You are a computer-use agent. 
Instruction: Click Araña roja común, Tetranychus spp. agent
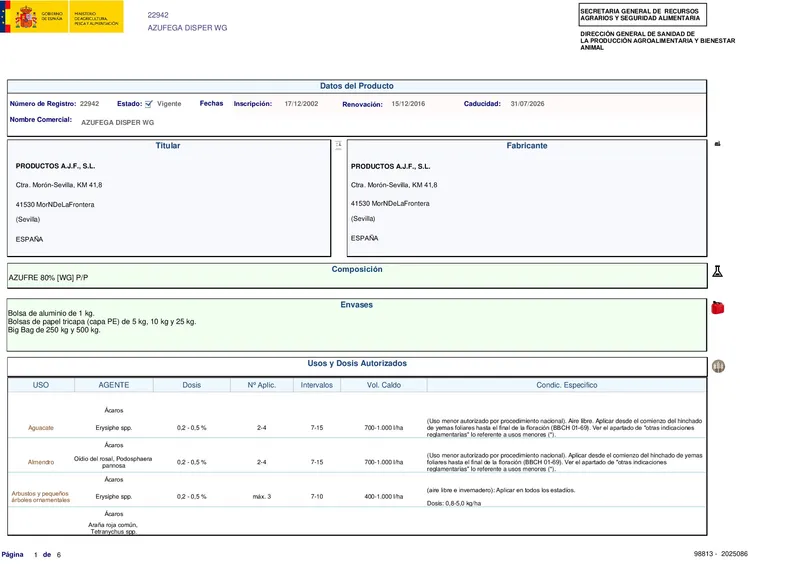pyautogui.click(x=113, y=528)
